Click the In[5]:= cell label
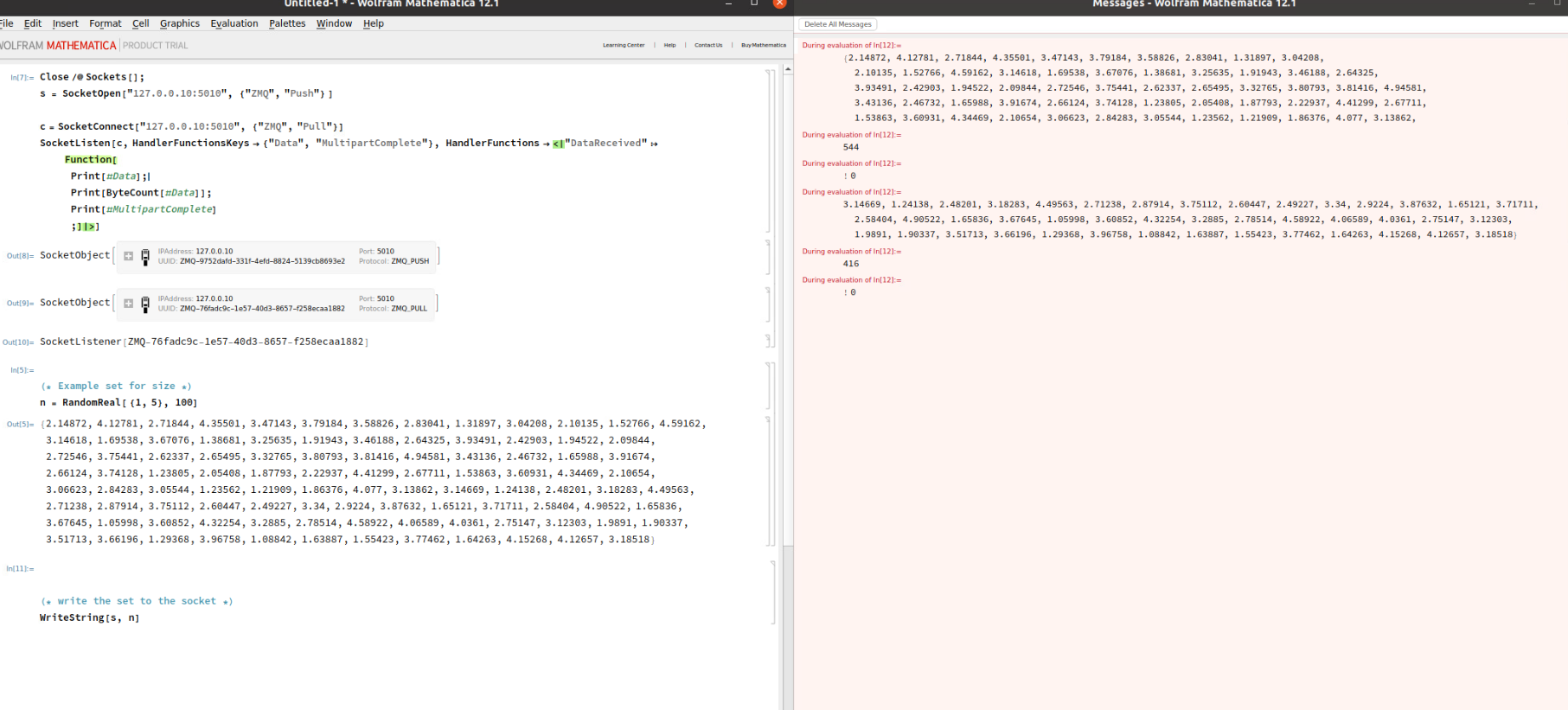This screenshot has height=710, width=1568. [x=22, y=370]
